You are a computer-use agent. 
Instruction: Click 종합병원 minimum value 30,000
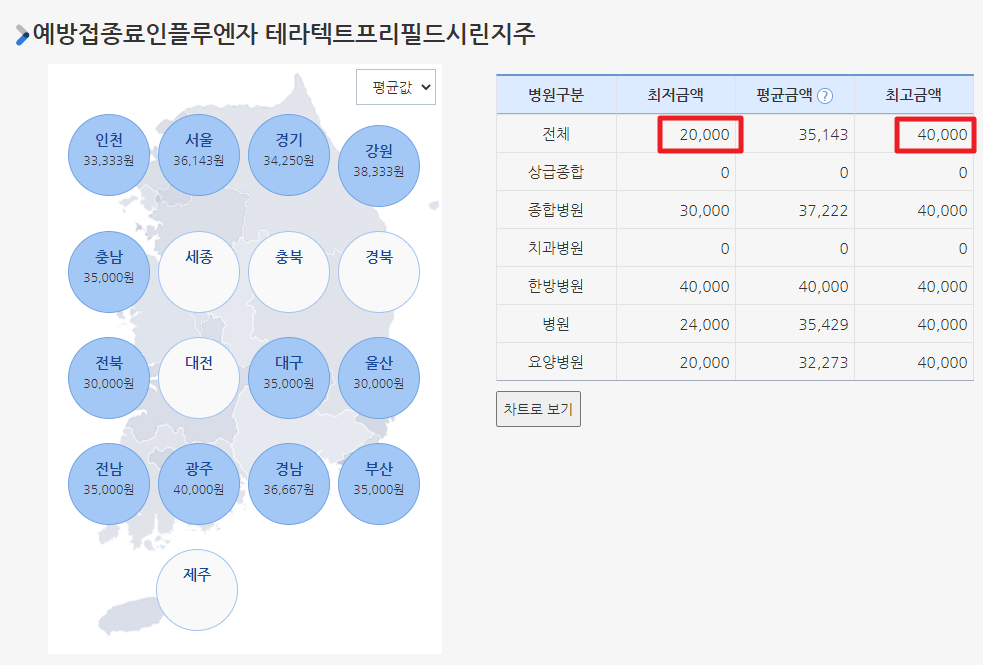tap(704, 211)
